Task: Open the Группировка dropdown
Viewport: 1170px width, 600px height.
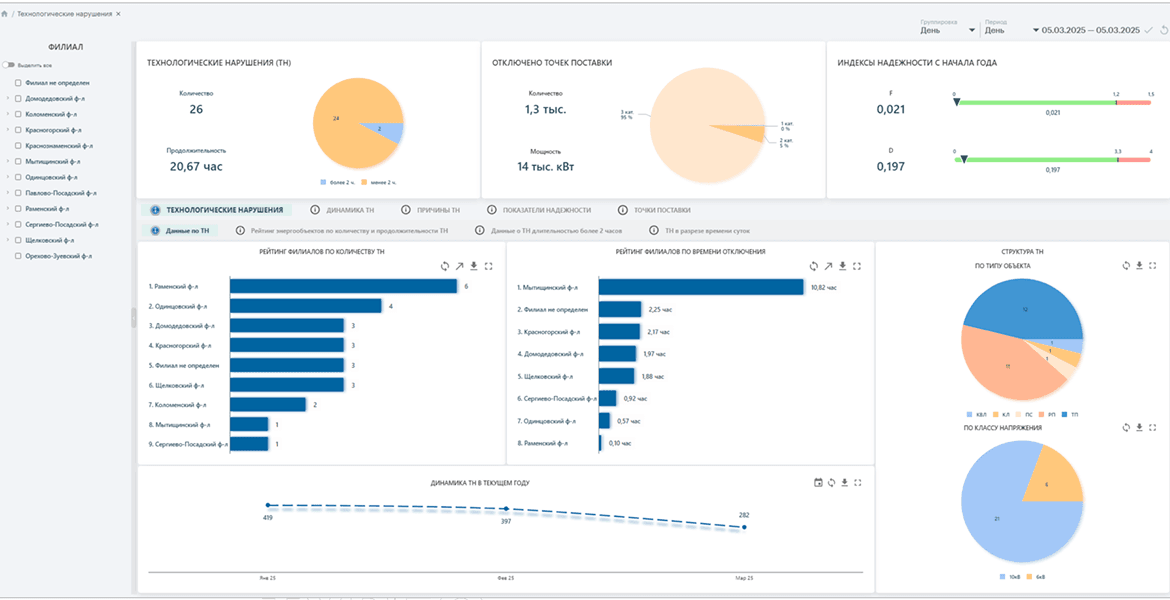Action: pos(948,30)
